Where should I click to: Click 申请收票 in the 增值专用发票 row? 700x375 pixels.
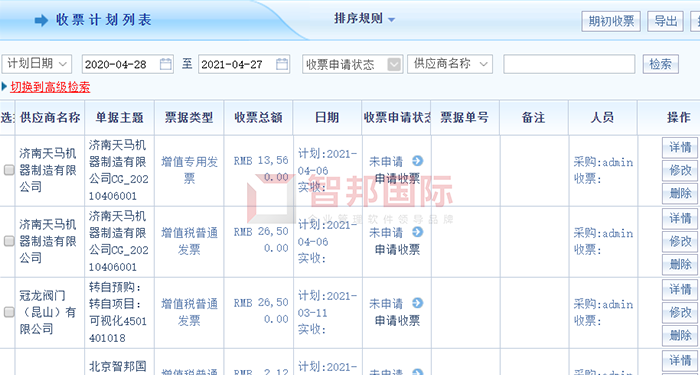[x=397, y=178]
